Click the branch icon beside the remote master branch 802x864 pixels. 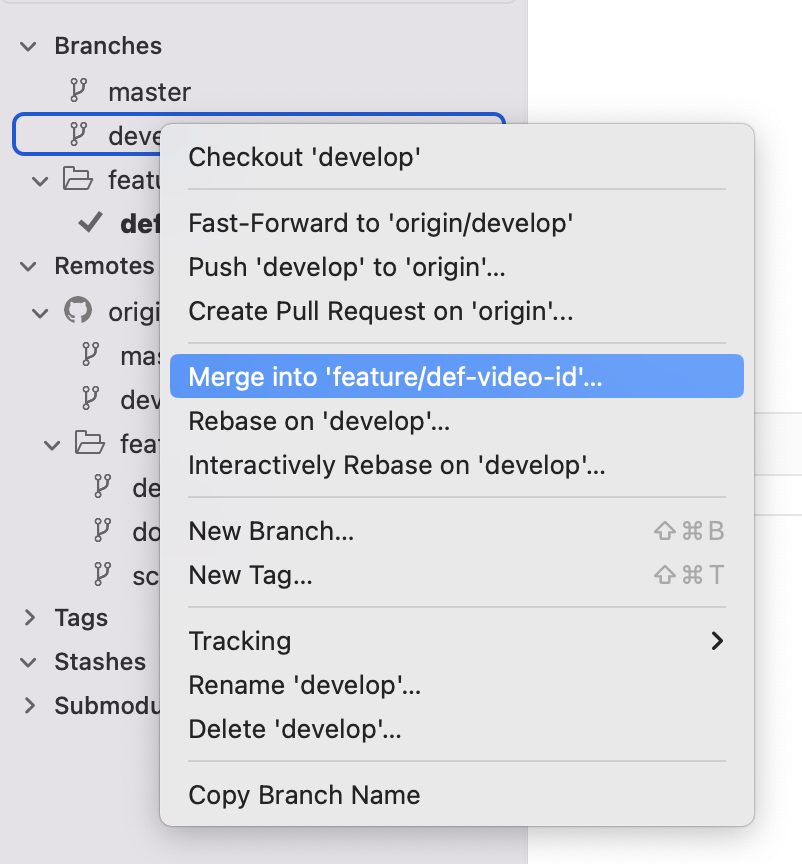(x=91, y=356)
